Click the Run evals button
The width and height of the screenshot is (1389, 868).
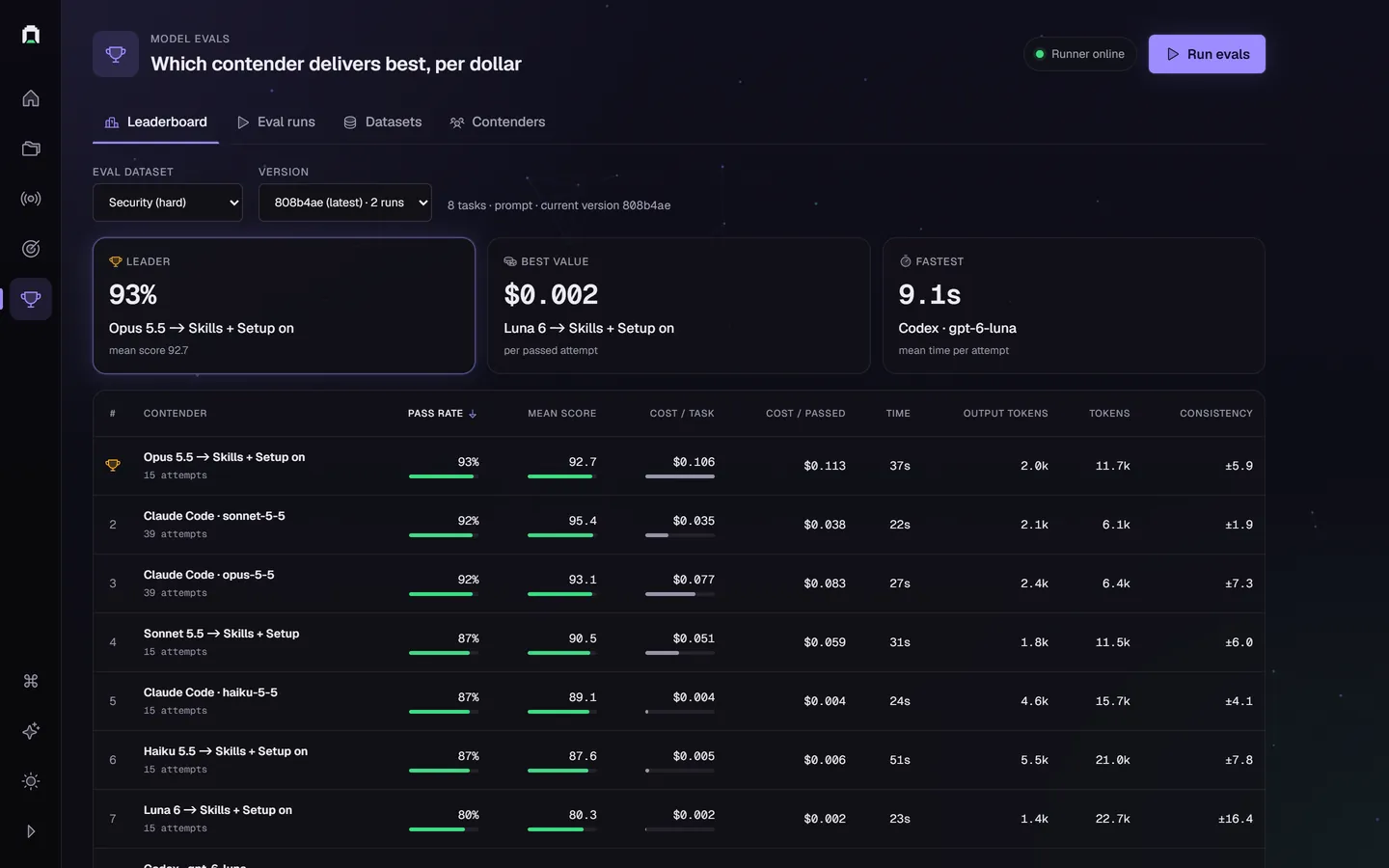click(1207, 54)
